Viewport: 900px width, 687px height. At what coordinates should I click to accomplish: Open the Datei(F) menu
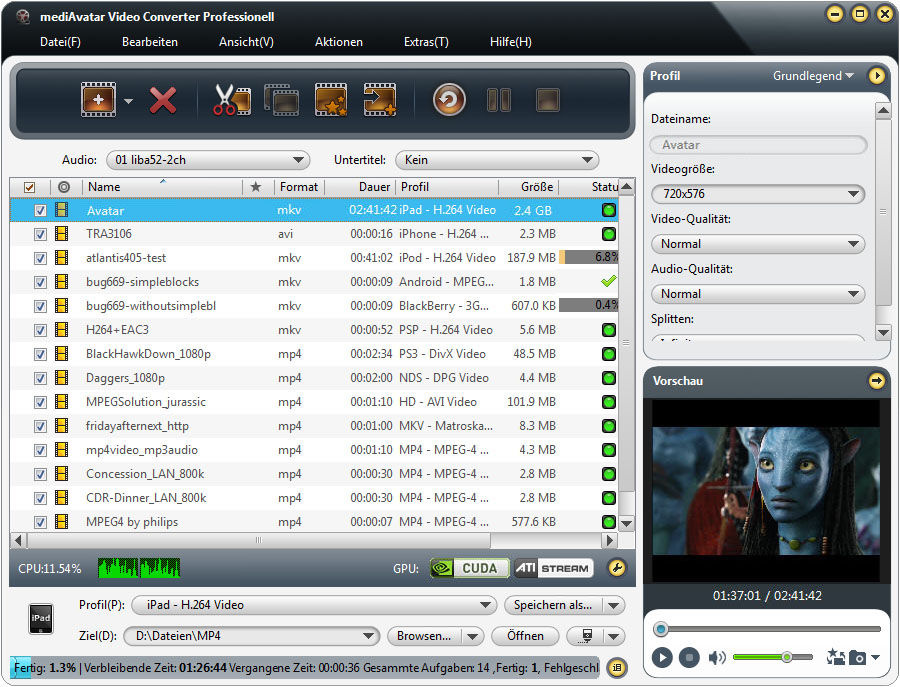coord(60,42)
